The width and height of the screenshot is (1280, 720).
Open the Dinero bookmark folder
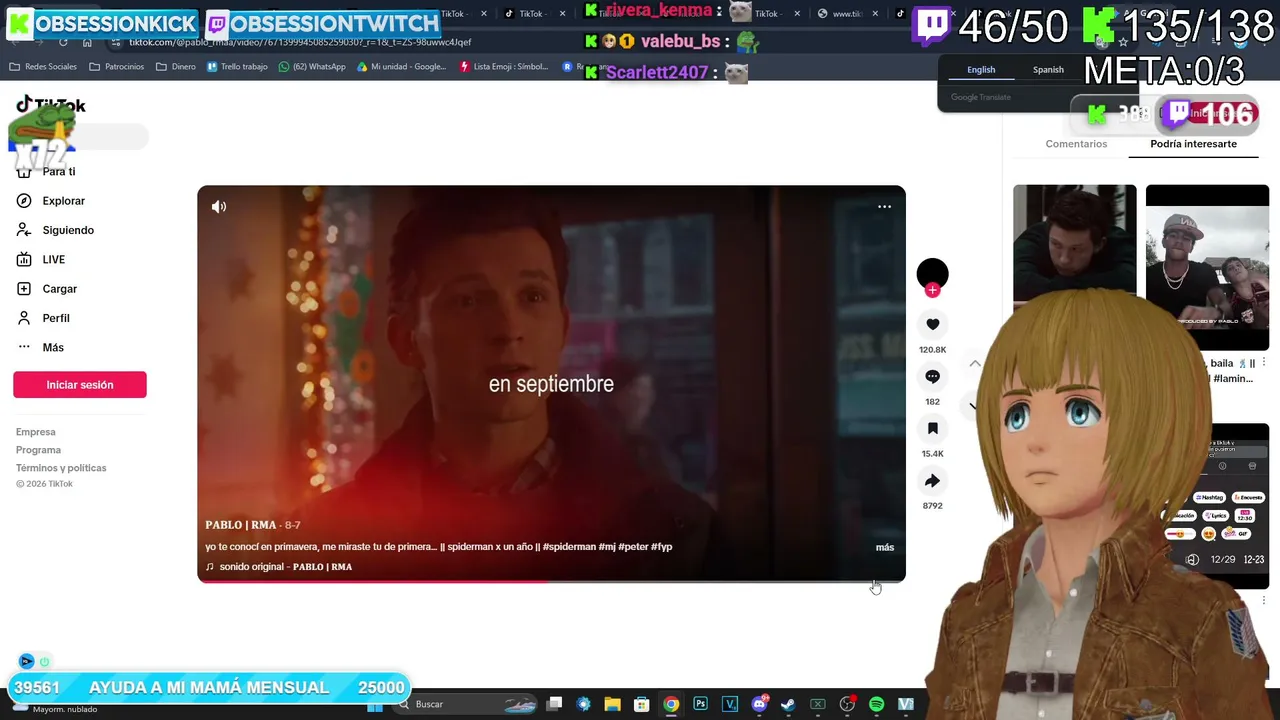[176, 67]
